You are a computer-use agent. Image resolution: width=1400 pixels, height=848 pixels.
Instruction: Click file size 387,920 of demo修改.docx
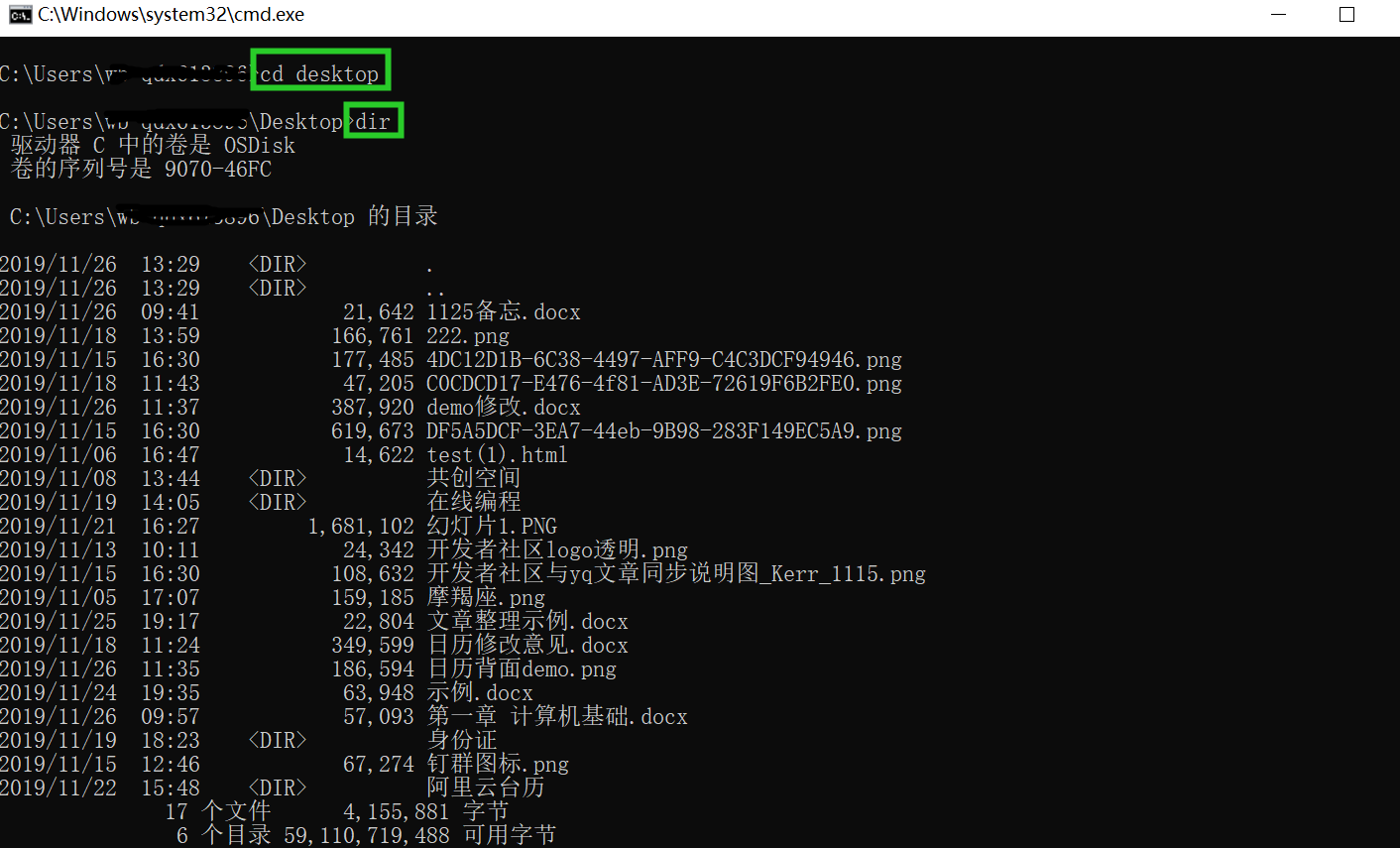coord(373,407)
